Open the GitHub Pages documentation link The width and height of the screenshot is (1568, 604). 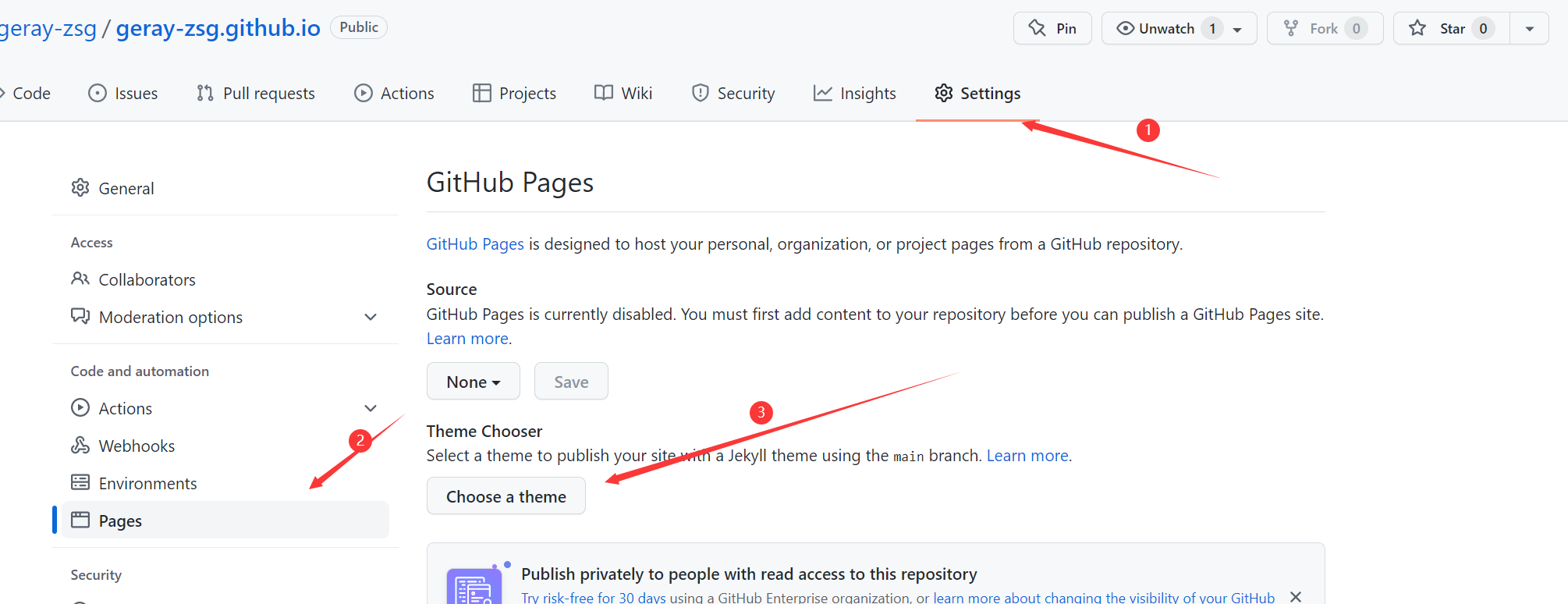coord(475,244)
